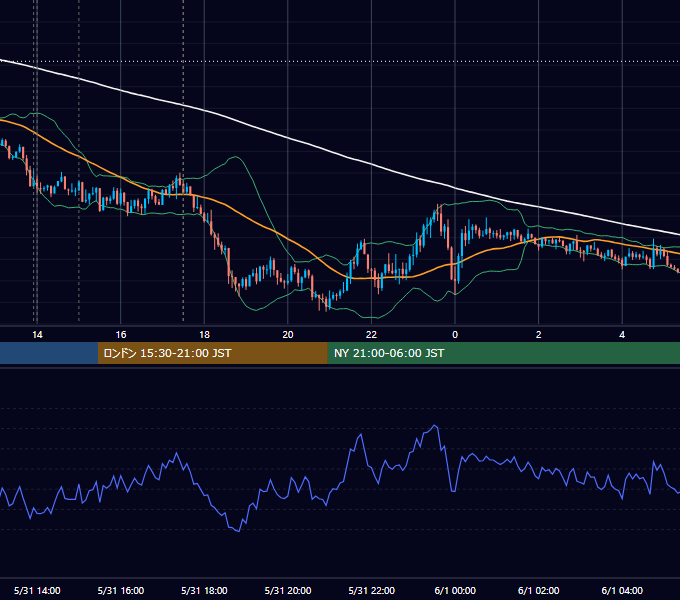Click the ロンドン 15:30-21:00 JST session bar
The height and width of the screenshot is (600, 680).
(212, 353)
